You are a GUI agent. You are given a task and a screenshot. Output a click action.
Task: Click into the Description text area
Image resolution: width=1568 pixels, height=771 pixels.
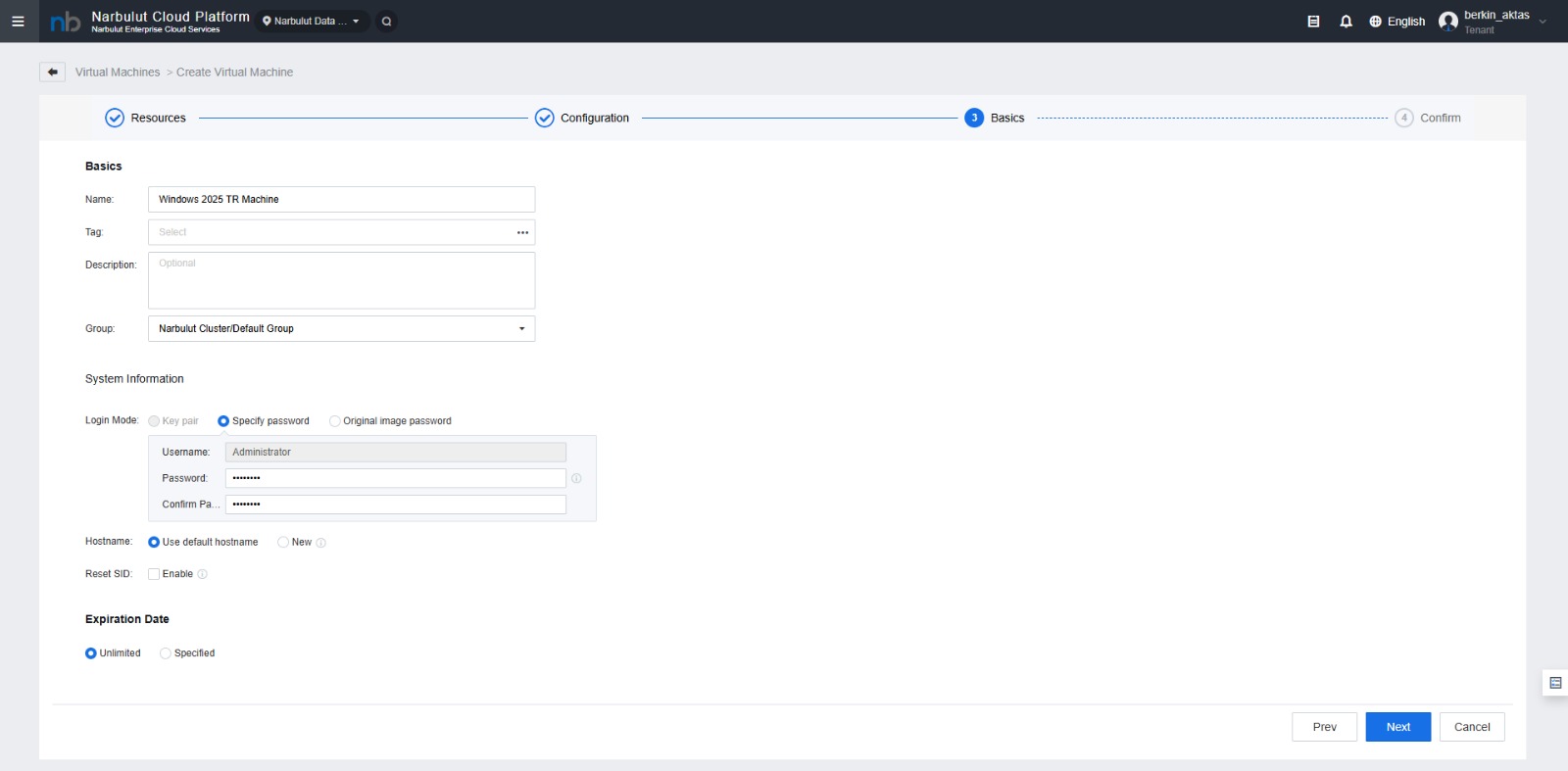point(341,280)
